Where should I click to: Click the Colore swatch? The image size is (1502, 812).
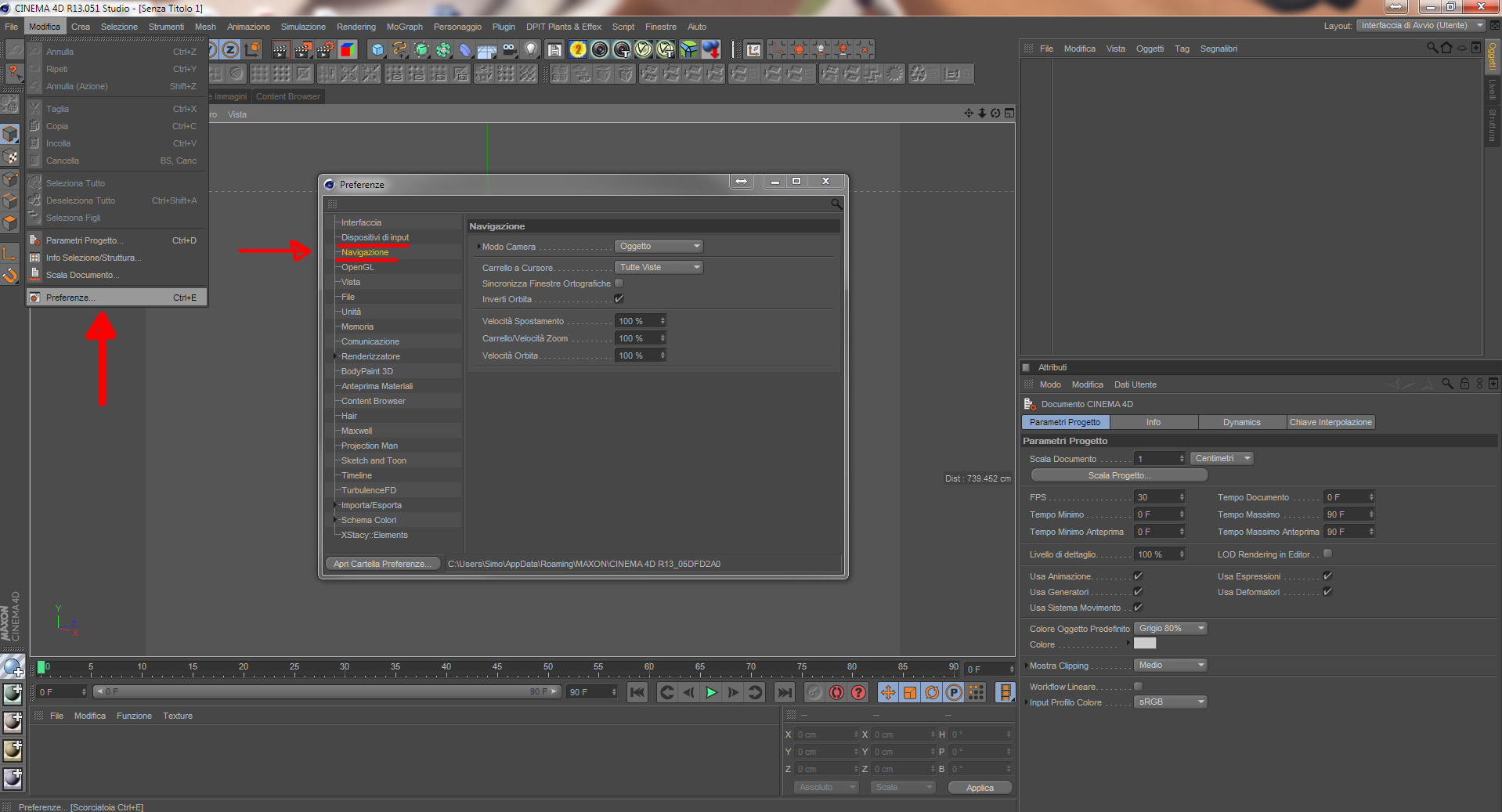[x=1144, y=644]
